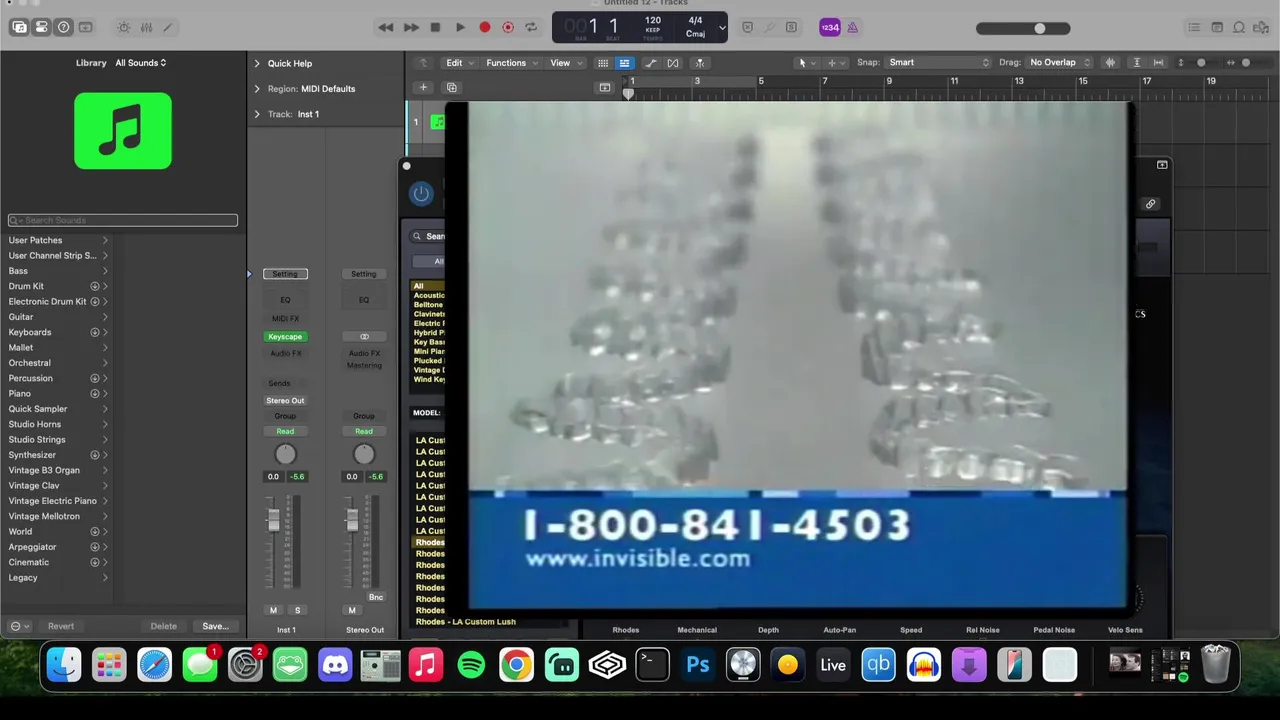Image resolution: width=1280 pixels, height=720 pixels.
Task: Open the Snap Smart dropdown
Action: pos(938,62)
